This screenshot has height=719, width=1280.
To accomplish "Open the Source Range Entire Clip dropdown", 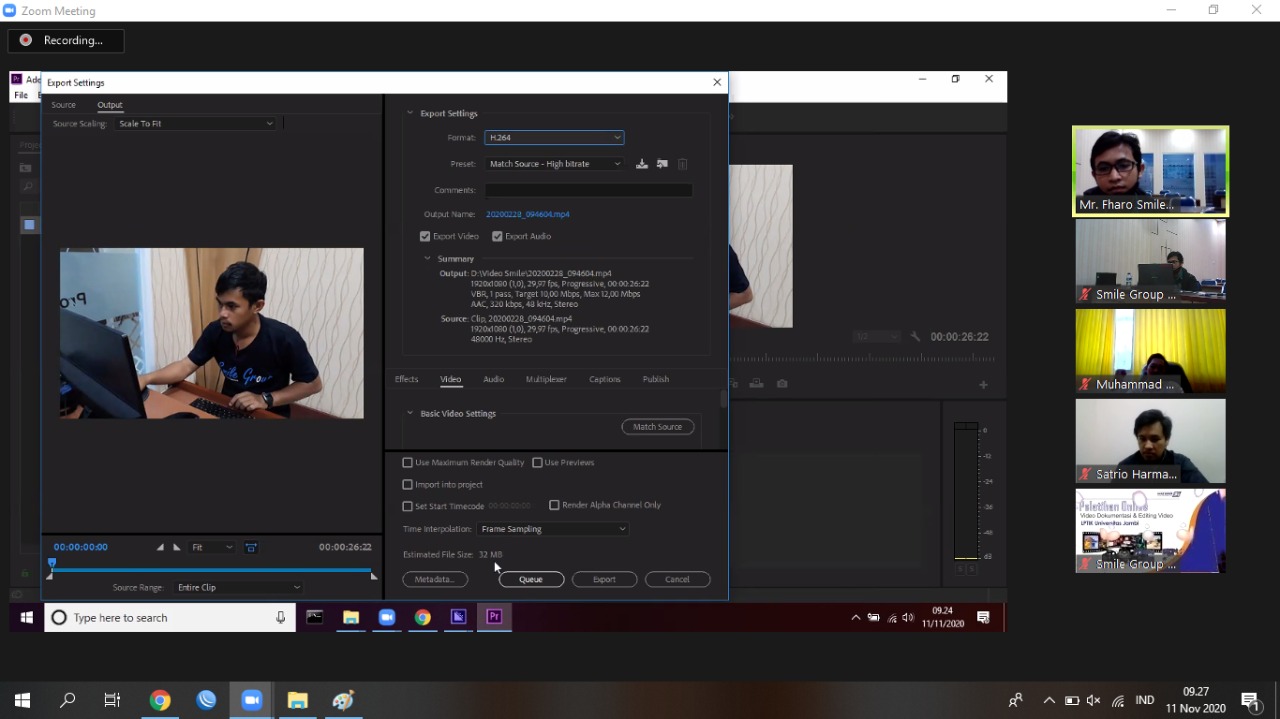I will pos(238,587).
